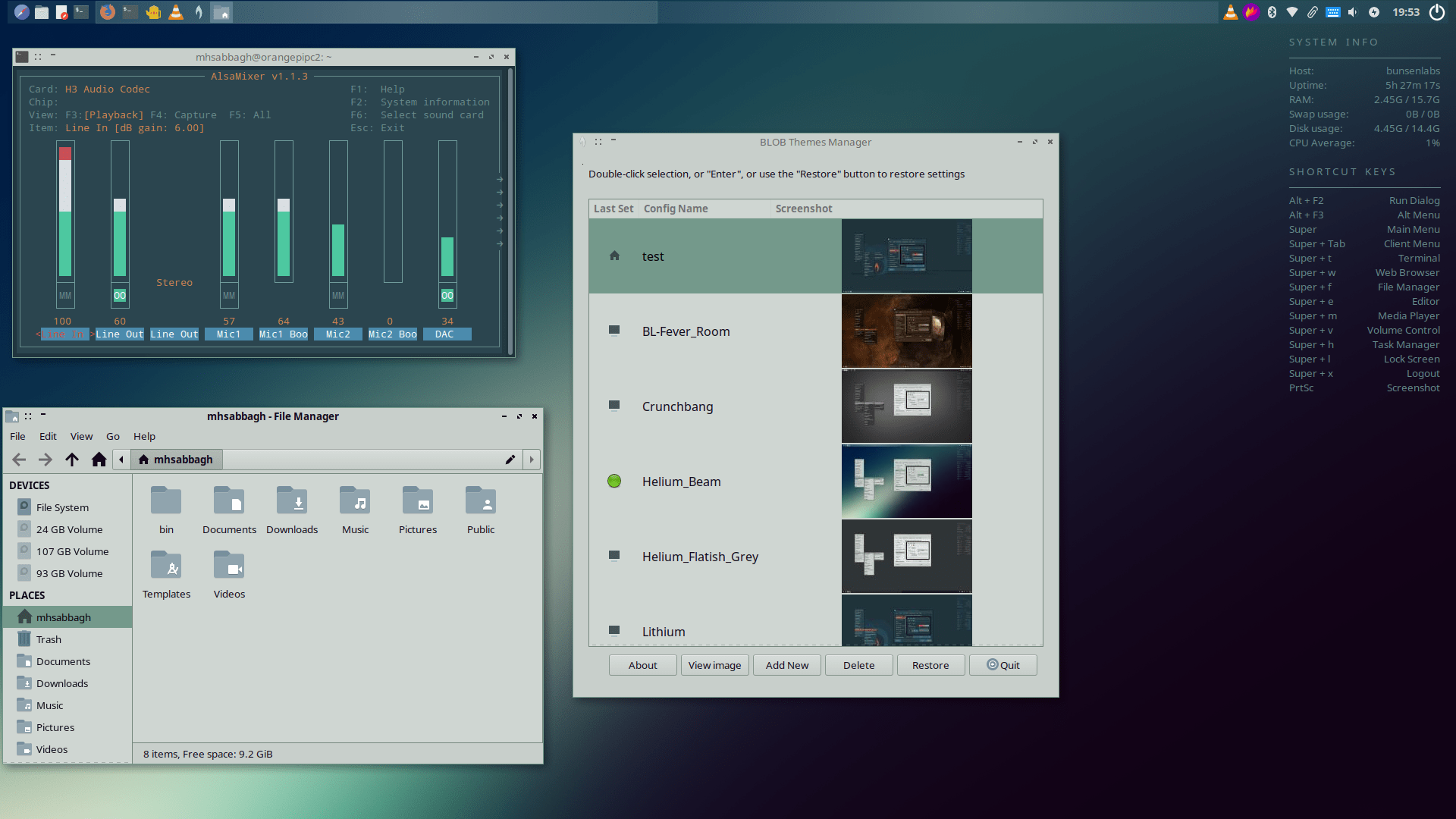1456x819 pixels.
Task: Click the View image button in BLOB Themes
Action: click(714, 665)
